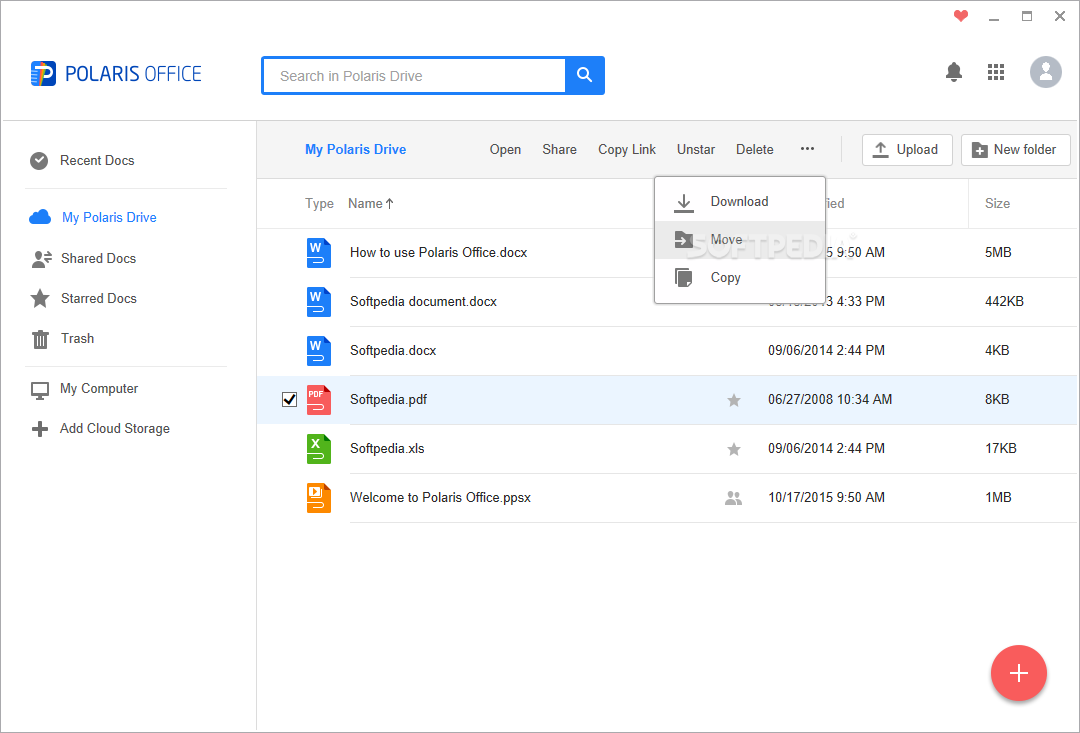The height and width of the screenshot is (733, 1080).
Task: Click the Copy pages icon in the menu
Action: coord(683,278)
